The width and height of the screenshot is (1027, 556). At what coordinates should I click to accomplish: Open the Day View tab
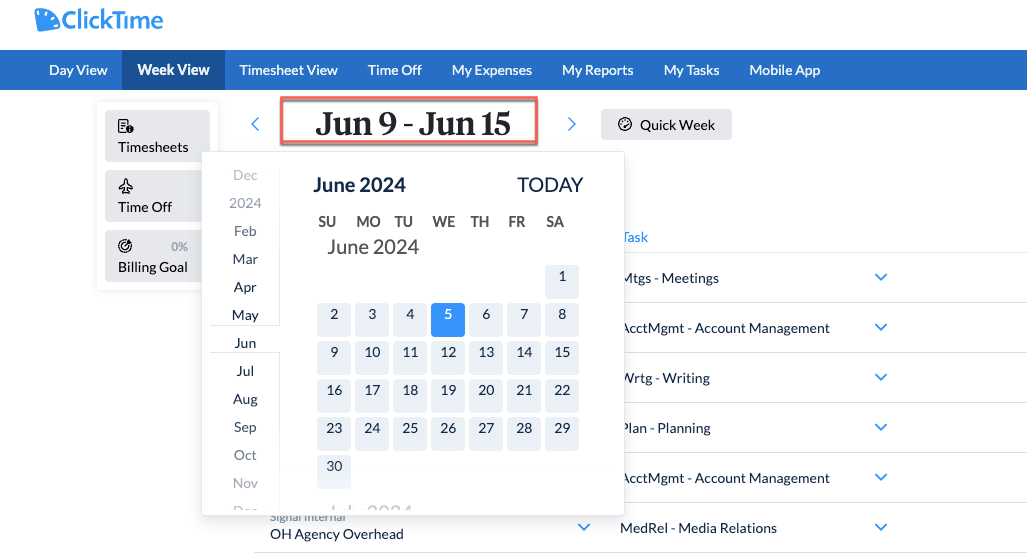click(78, 70)
